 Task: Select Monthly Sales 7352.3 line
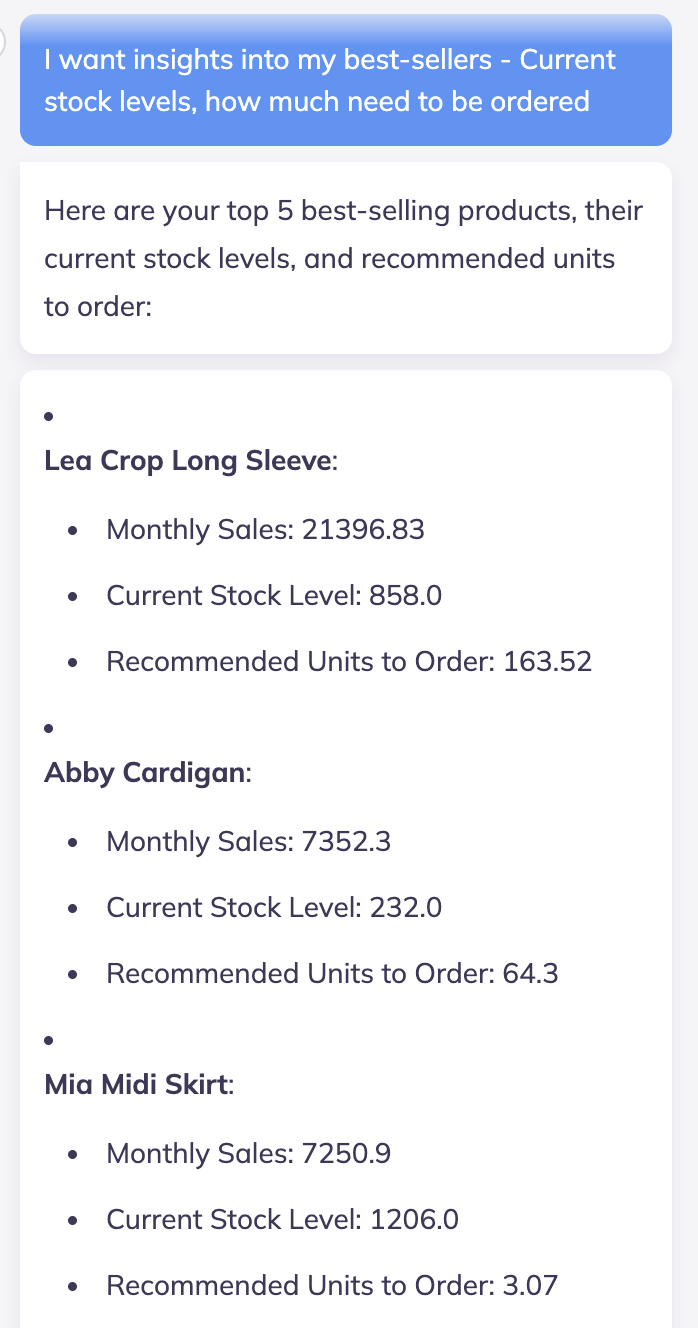(x=248, y=841)
